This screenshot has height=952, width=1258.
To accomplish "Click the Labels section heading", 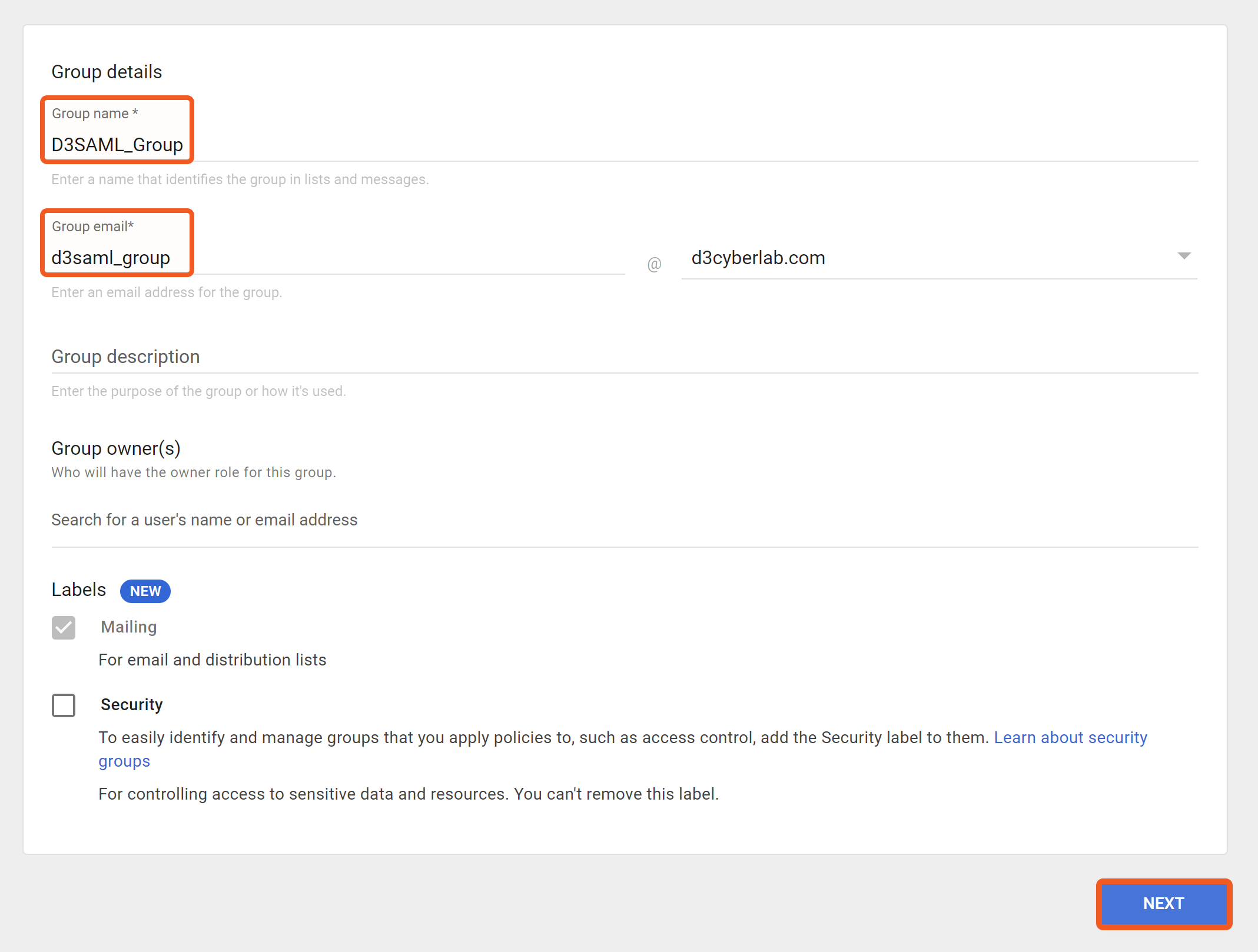I will click(79, 590).
